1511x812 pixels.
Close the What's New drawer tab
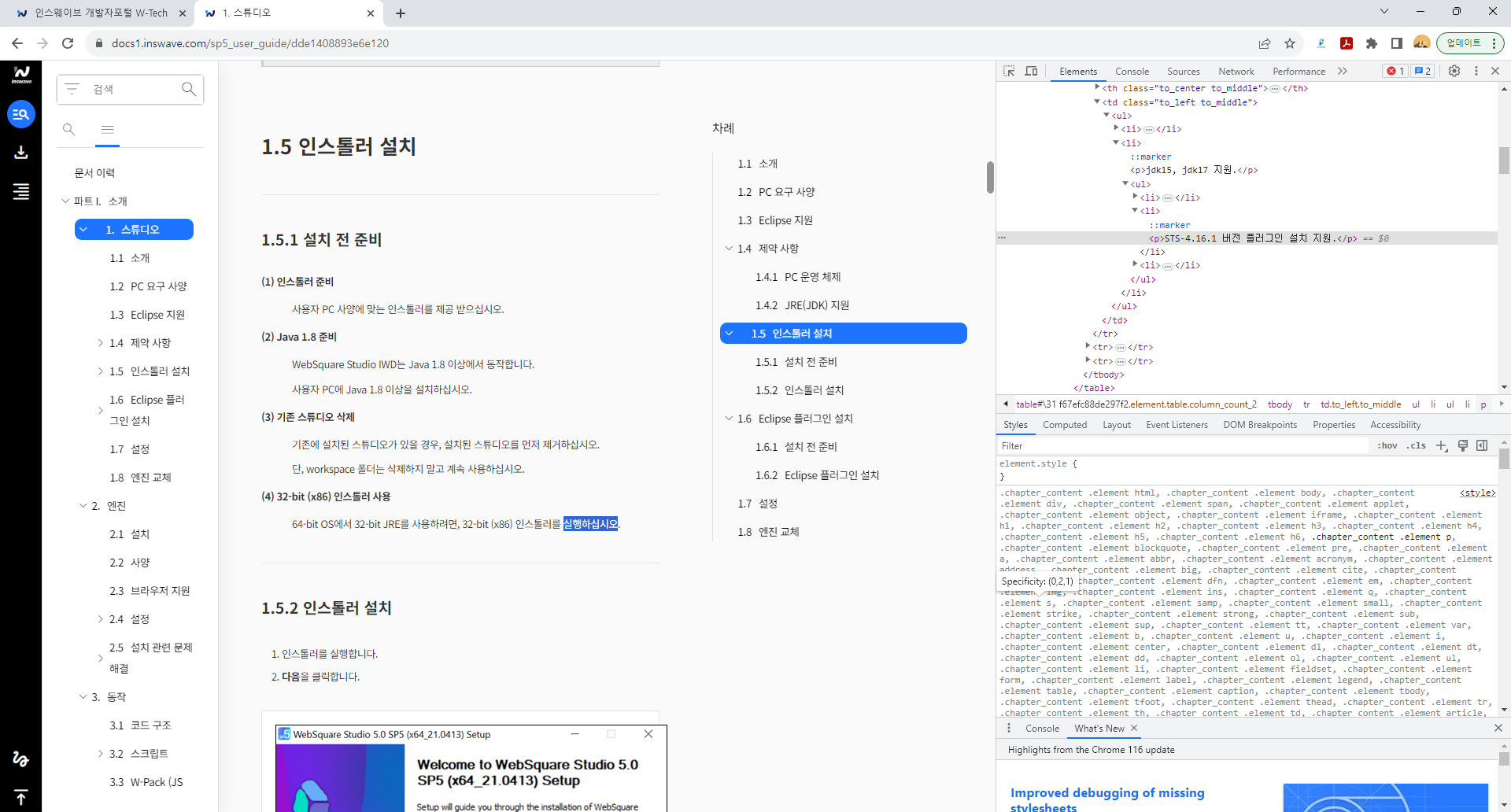tap(1134, 728)
